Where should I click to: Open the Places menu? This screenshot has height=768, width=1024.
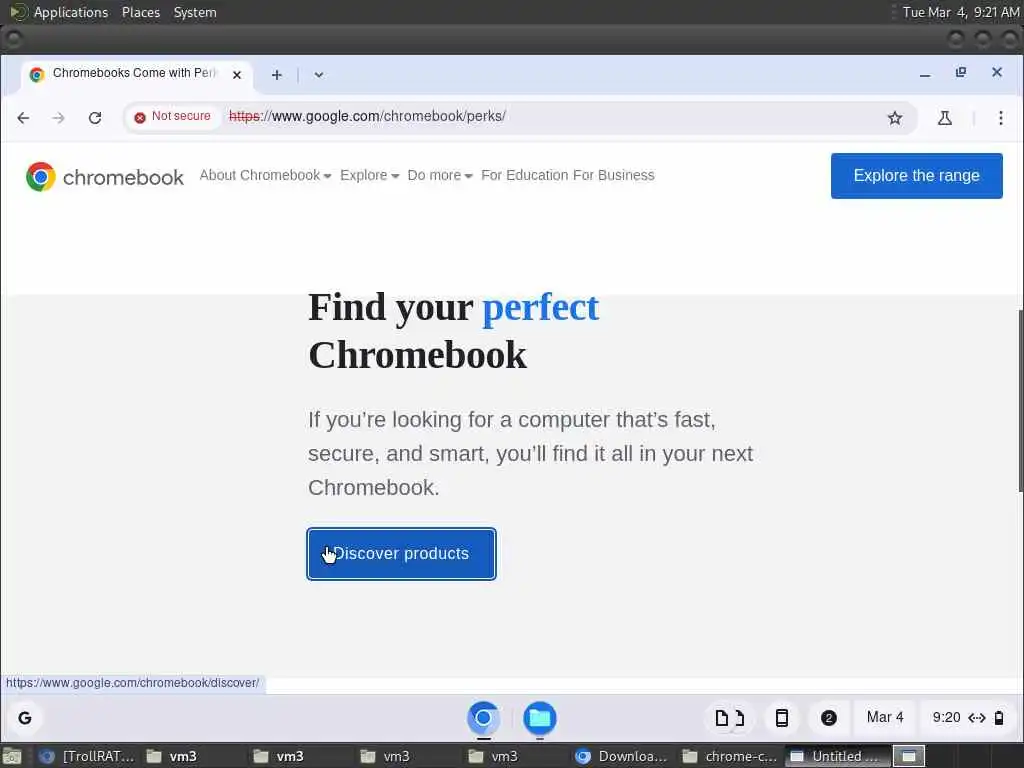140,12
